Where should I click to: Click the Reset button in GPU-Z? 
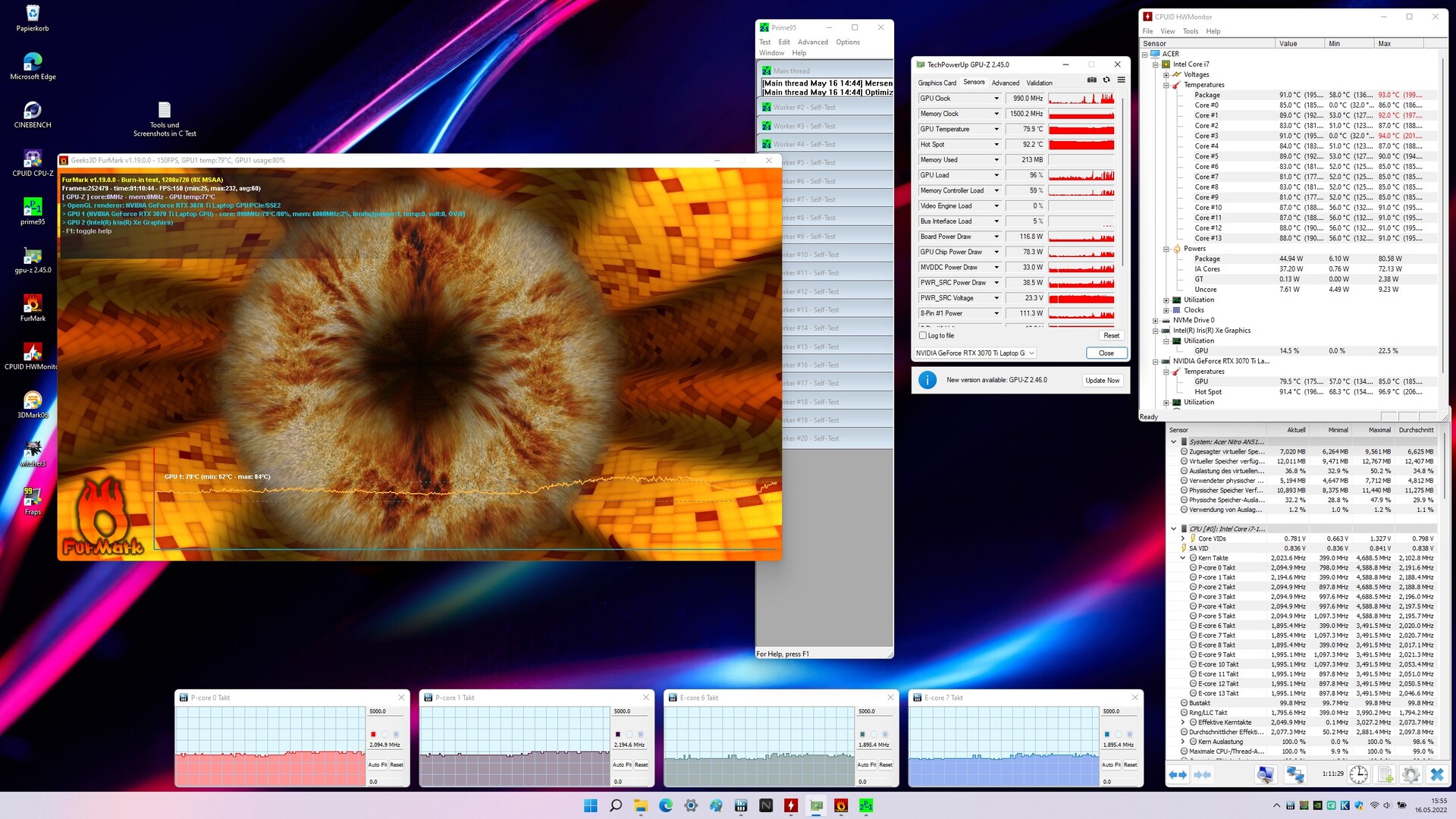point(1111,335)
